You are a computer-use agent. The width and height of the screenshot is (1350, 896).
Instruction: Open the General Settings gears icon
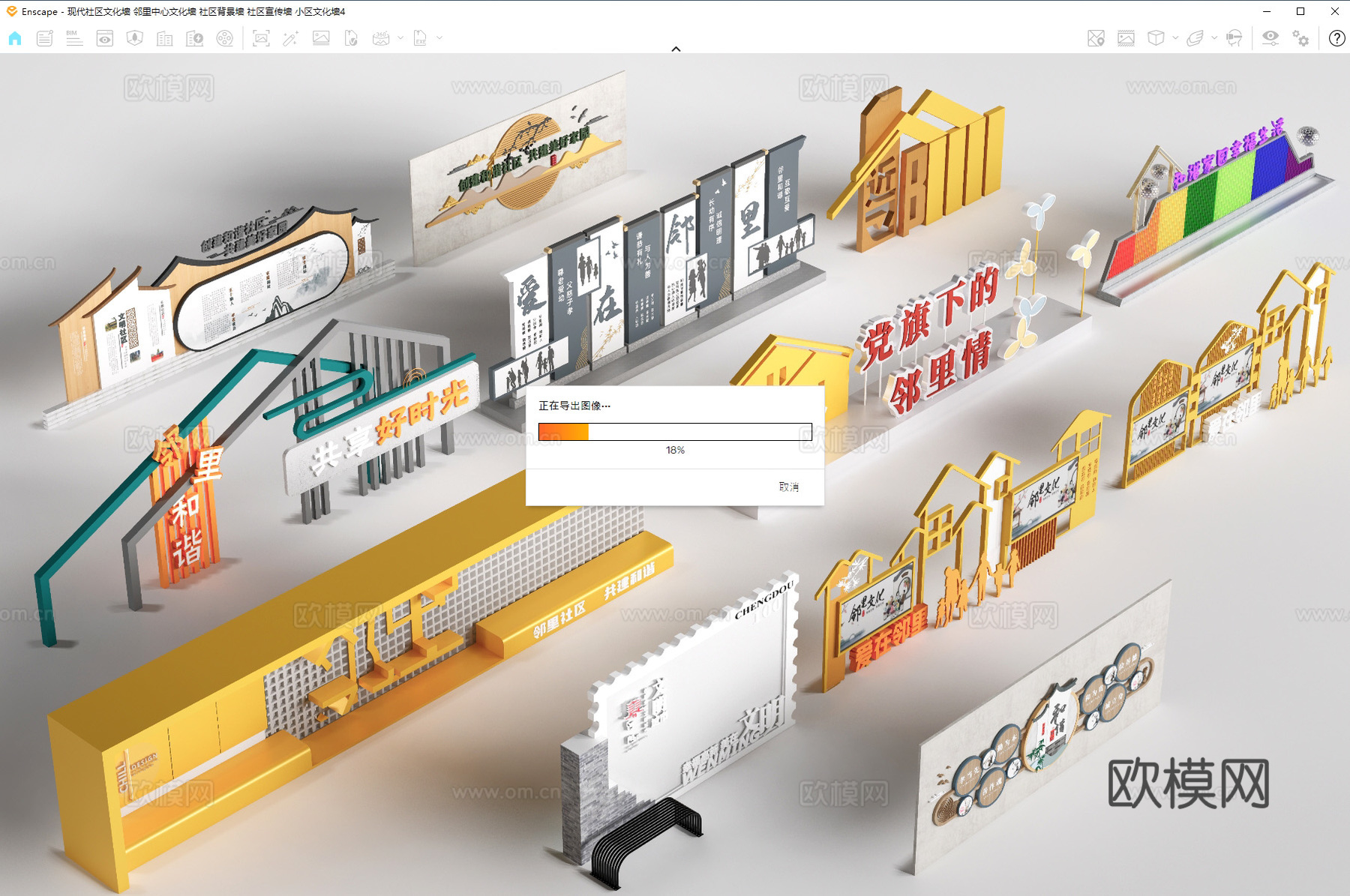(x=1300, y=38)
